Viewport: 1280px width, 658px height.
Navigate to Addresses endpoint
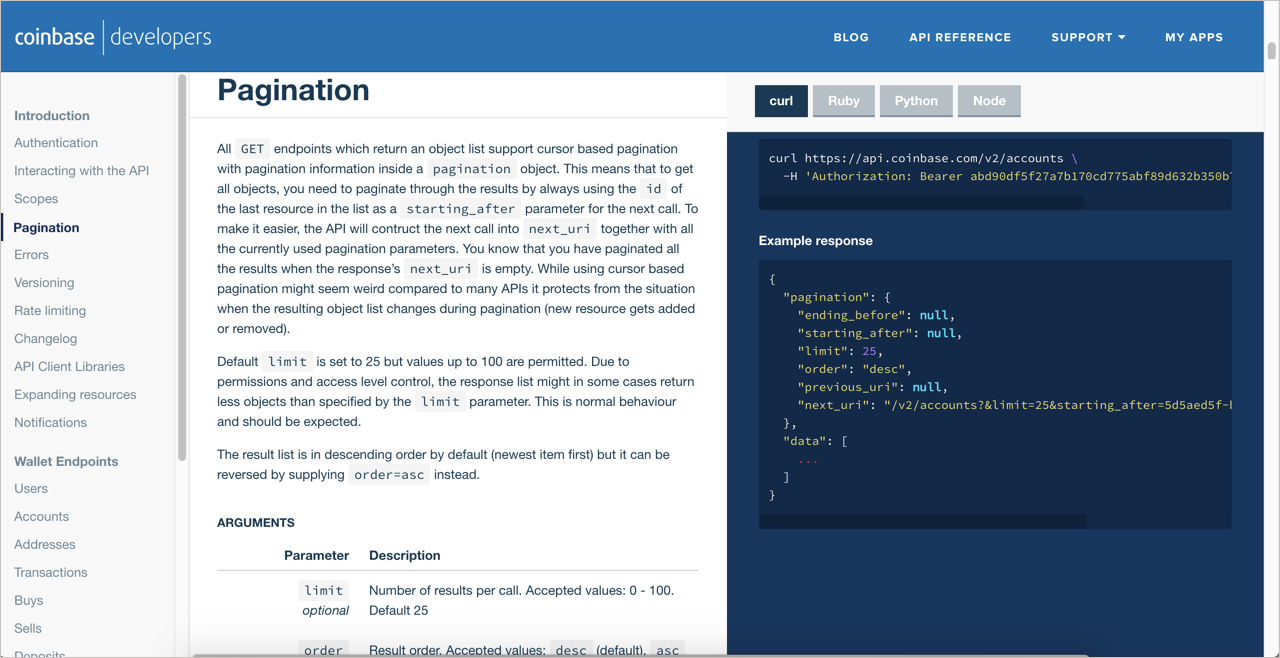coord(45,545)
